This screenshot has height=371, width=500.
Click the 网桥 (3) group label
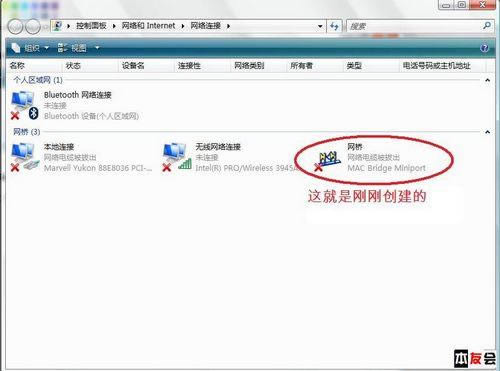(27, 132)
